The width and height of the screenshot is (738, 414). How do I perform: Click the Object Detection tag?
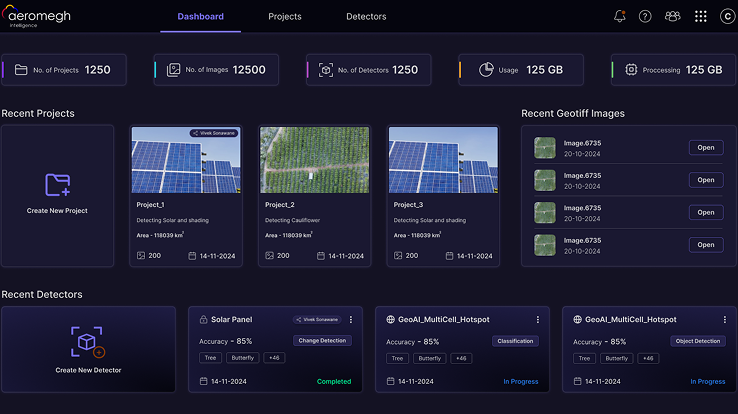[x=698, y=341]
